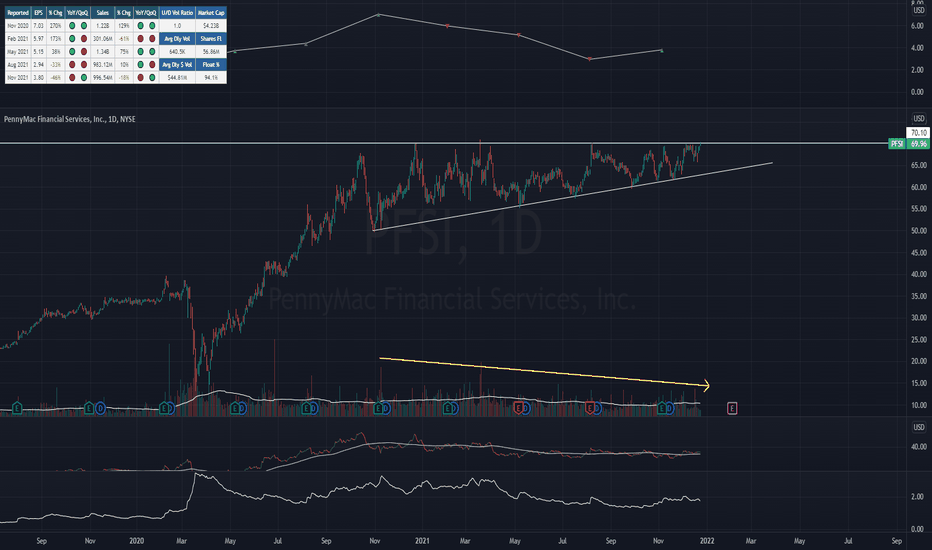932x550 pixels.
Task: Click the '40.00' label on indicator pane scale
Action: click(x=918, y=447)
